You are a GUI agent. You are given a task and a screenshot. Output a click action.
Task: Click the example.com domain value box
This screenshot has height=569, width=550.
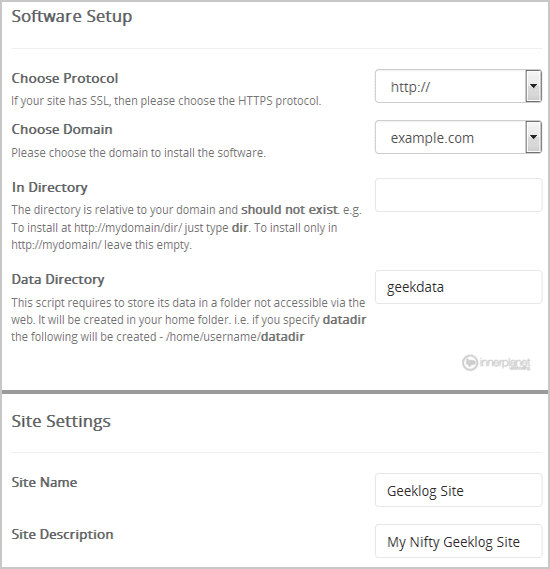click(x=459, y=137)
